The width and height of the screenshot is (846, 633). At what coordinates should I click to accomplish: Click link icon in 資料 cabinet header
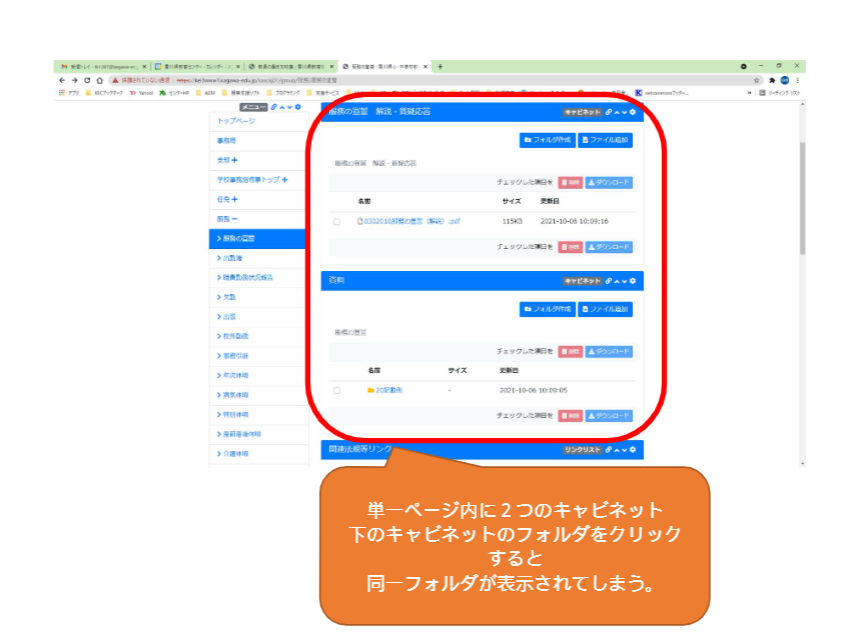[x=609, y=281]
